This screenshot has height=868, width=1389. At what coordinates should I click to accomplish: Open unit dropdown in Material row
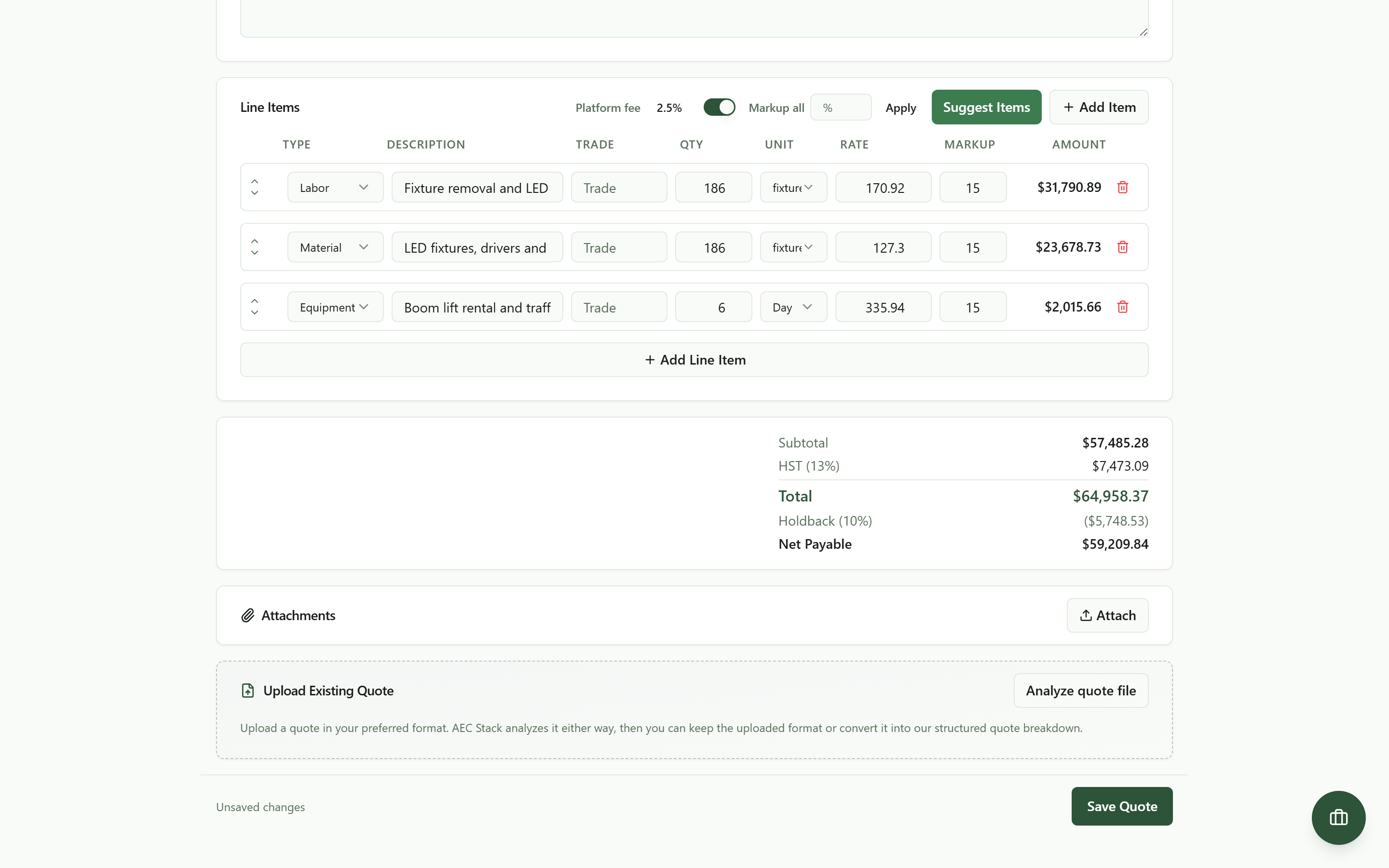tap(793, 247)
